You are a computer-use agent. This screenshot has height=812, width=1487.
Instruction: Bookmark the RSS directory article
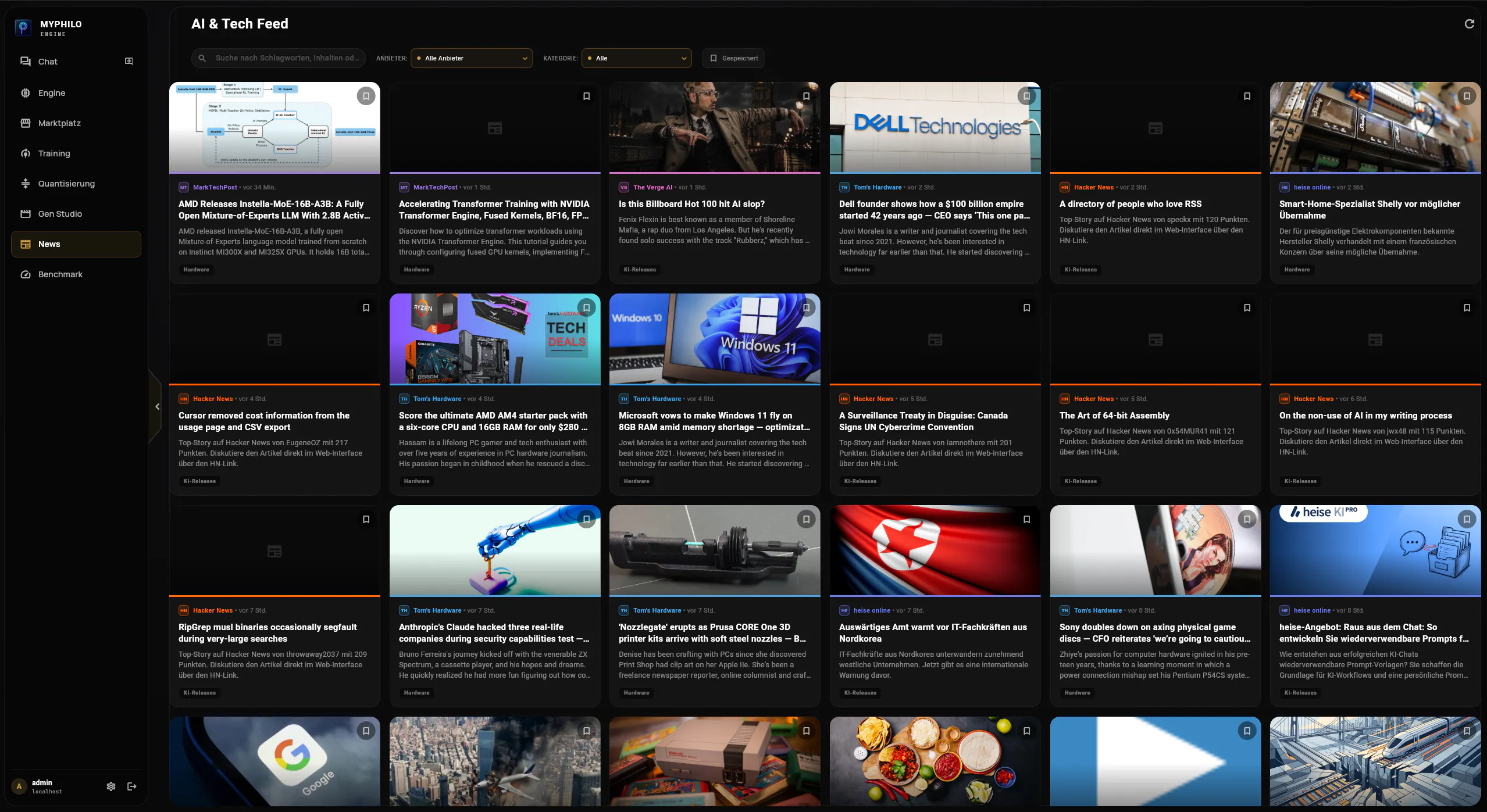pyautogui.click(x=1247, y=96)
